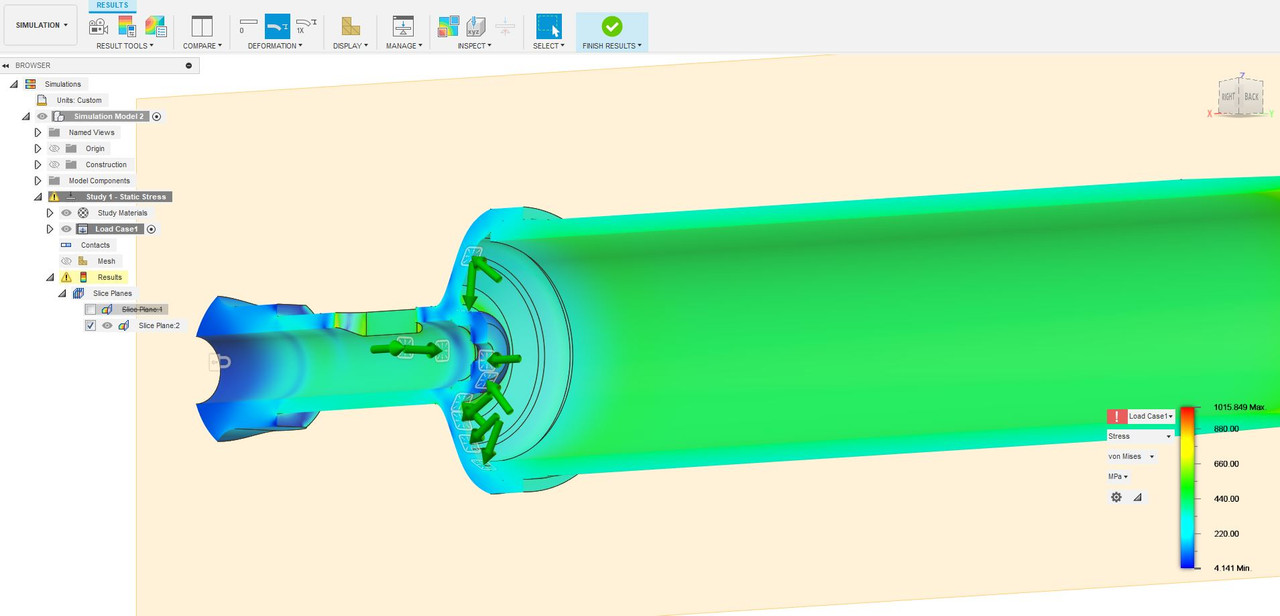Show the Construction folder via eye icon

coord(54,164)
